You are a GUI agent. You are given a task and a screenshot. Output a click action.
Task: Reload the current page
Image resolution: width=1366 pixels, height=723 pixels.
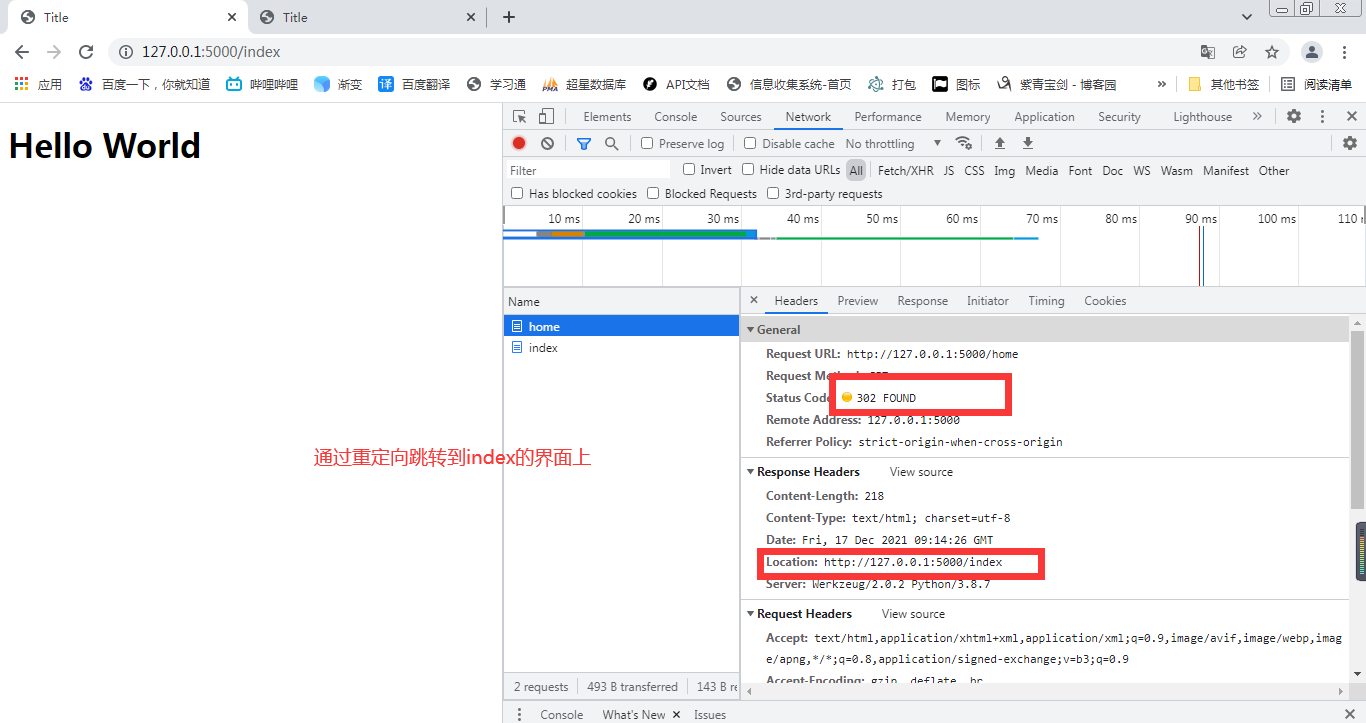86,52
